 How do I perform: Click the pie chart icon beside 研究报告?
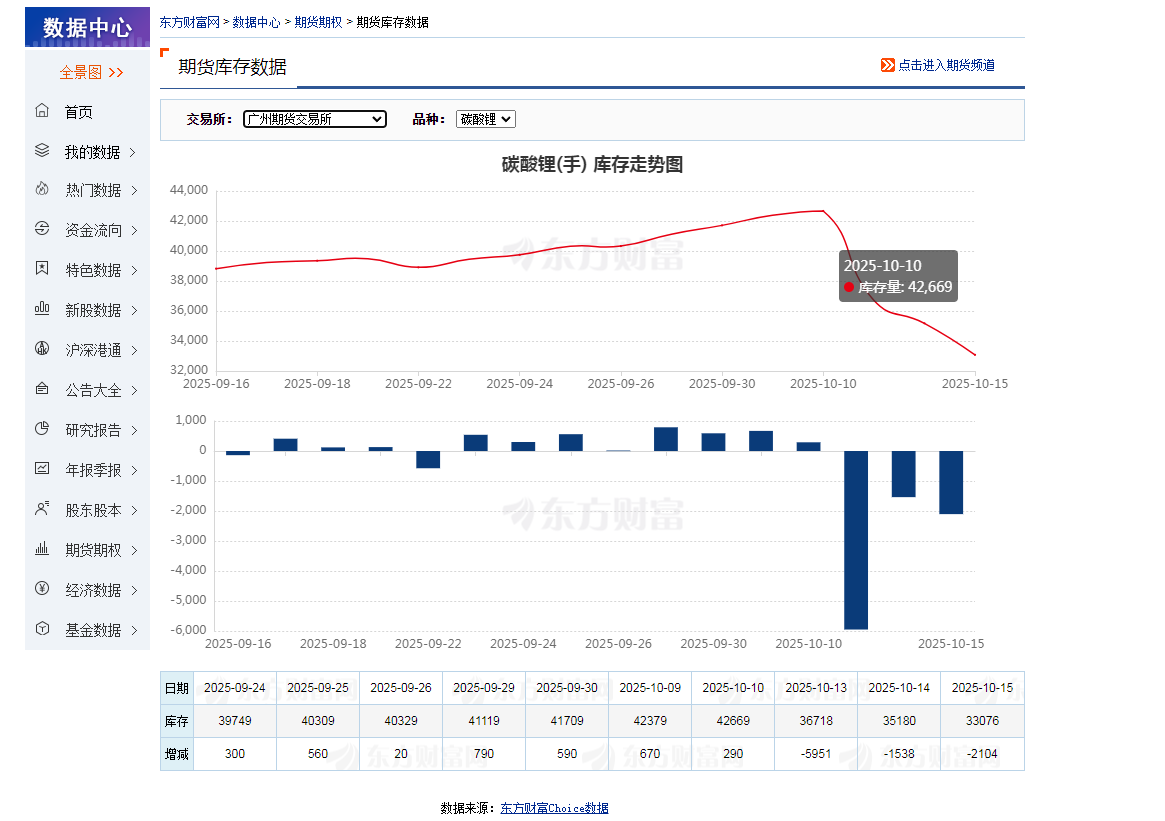[x=42, y=429]
